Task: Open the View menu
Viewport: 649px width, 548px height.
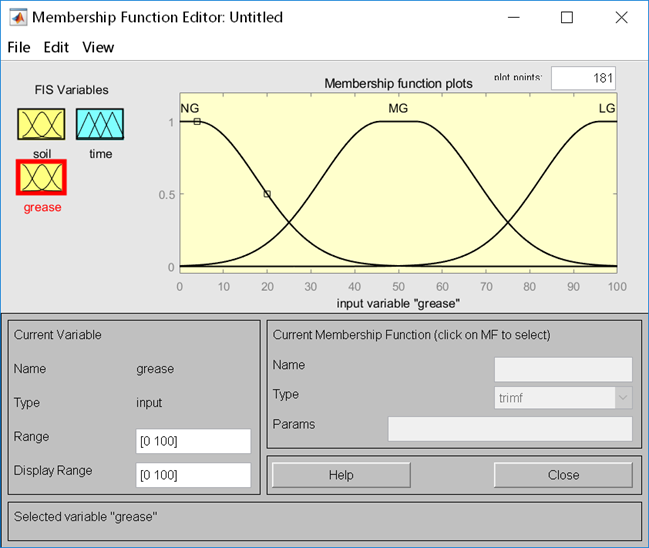Action: (x=98, y=47)
